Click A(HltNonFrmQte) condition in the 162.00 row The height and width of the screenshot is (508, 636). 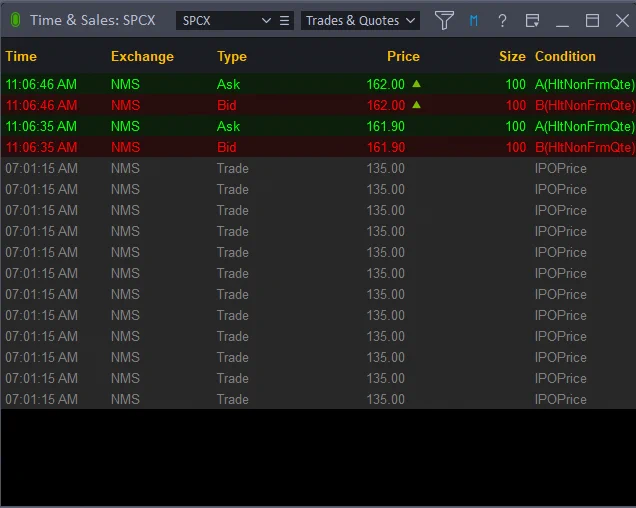click(x=584, y=84)
